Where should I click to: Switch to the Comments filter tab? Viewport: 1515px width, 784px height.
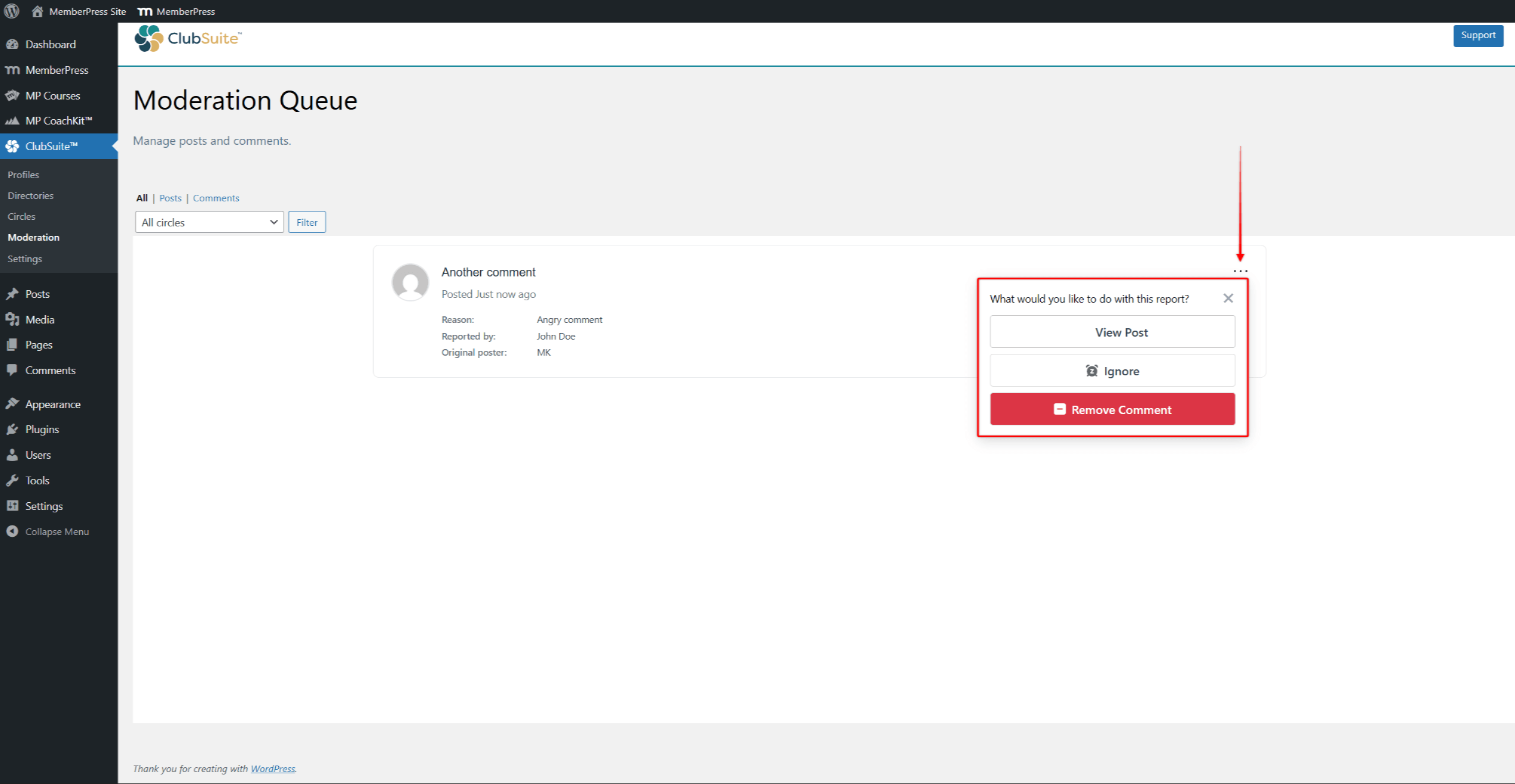pos(216,198)
